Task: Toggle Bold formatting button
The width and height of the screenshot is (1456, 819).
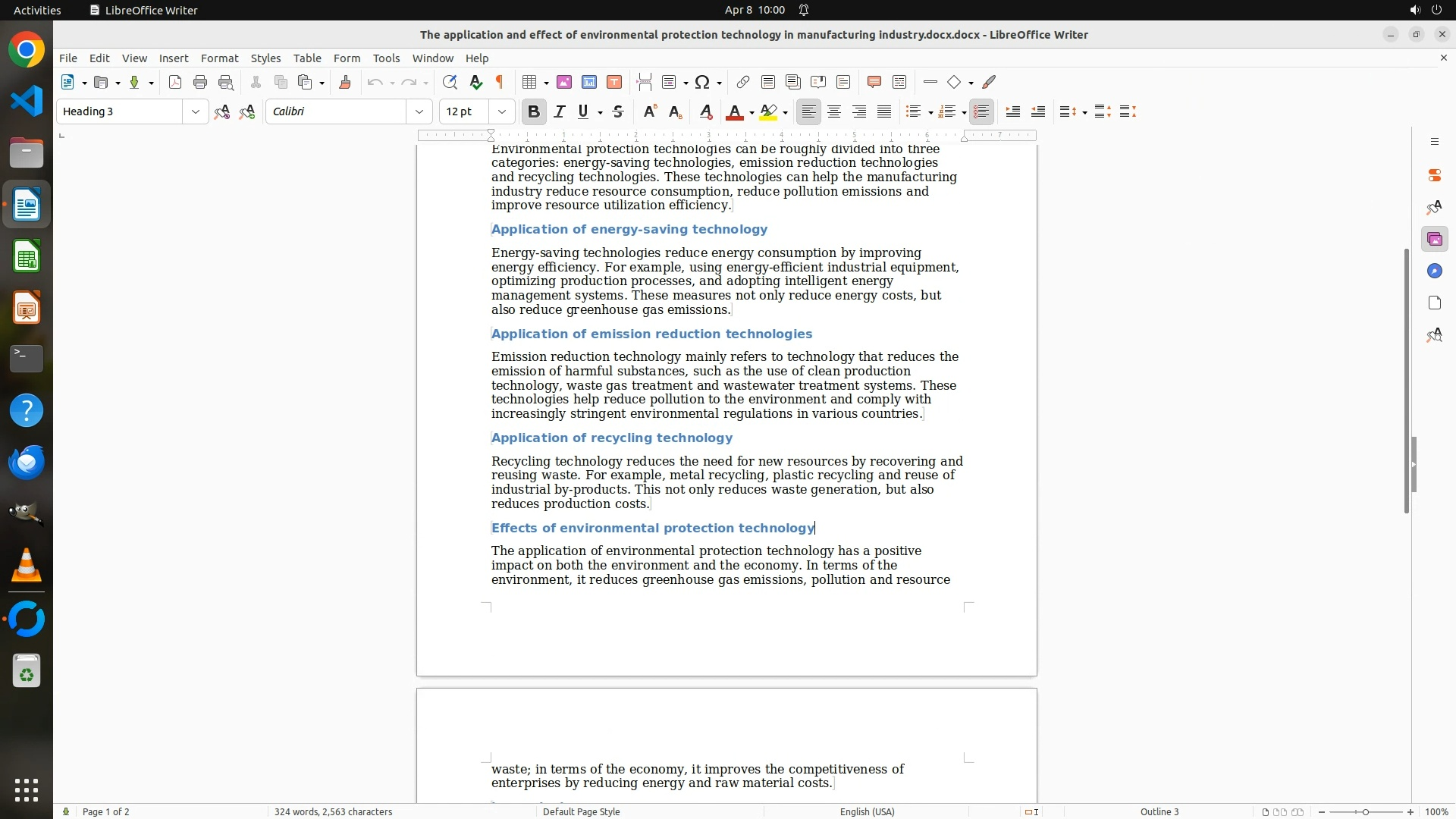Action: 534,112
